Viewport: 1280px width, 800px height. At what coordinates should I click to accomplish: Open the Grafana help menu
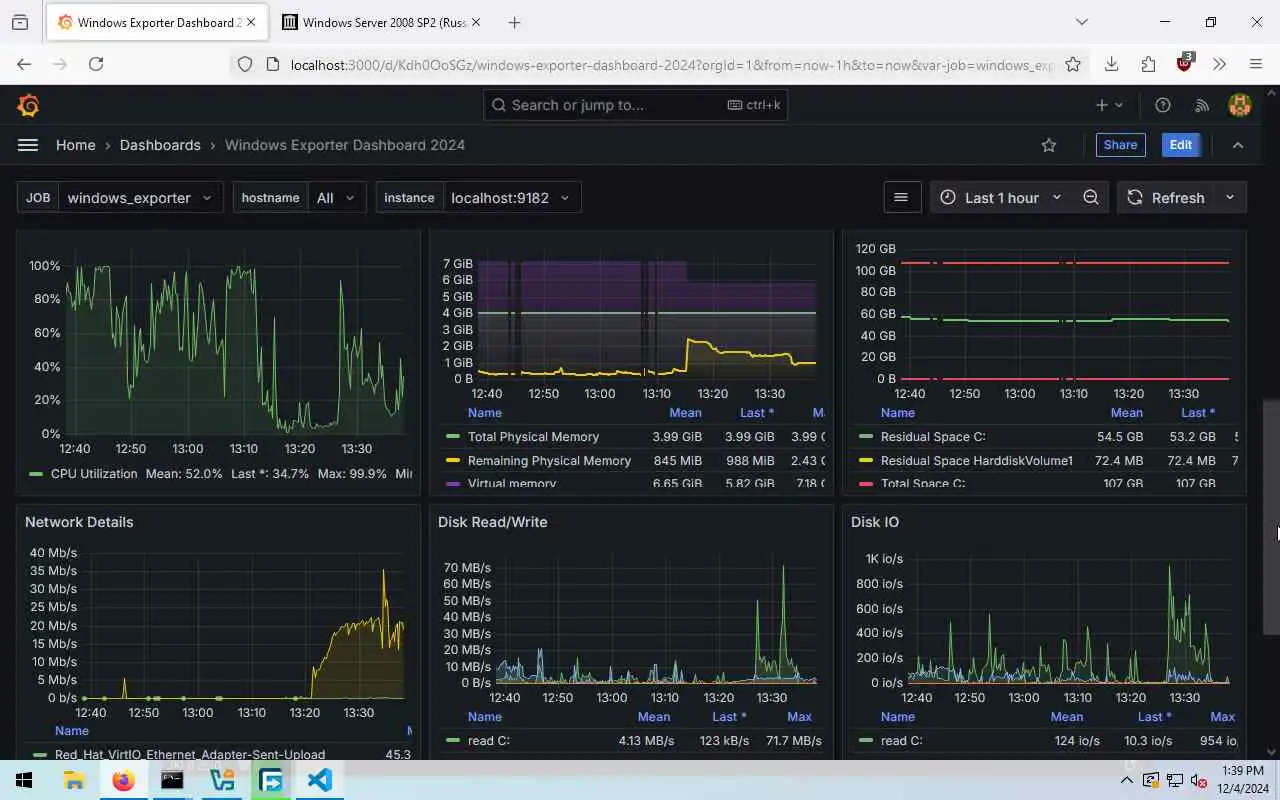click(1163, 105)
